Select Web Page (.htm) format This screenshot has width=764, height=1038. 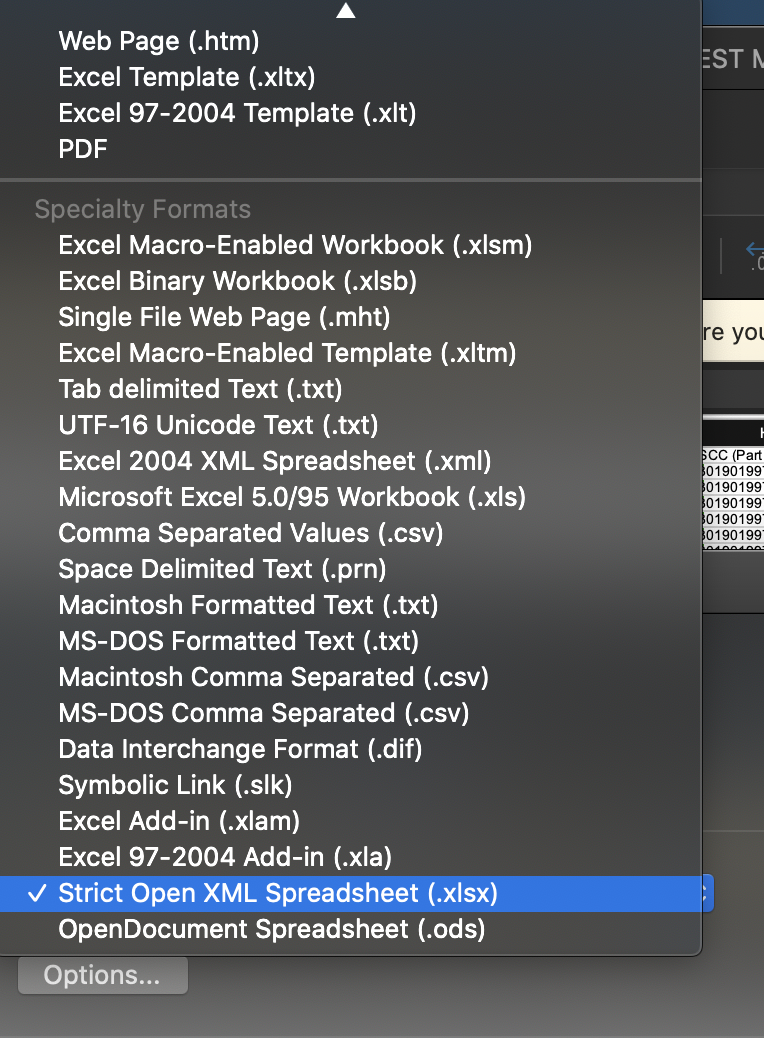pos(158,41)
